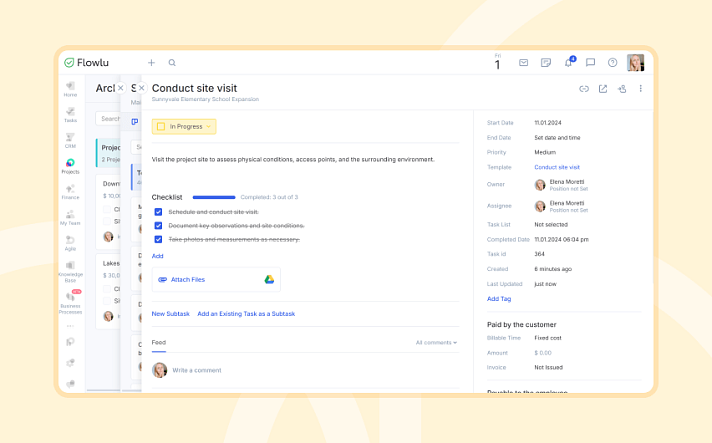712x443 pixels.
Task: Open the user profile avatar
Action: pyautogui.click(x=635, y=63)
